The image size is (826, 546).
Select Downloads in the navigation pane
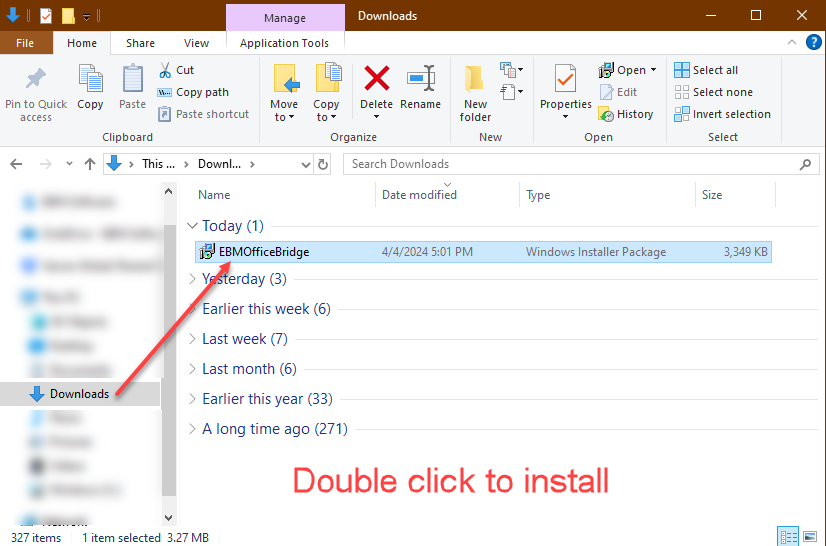coord(80,394)
